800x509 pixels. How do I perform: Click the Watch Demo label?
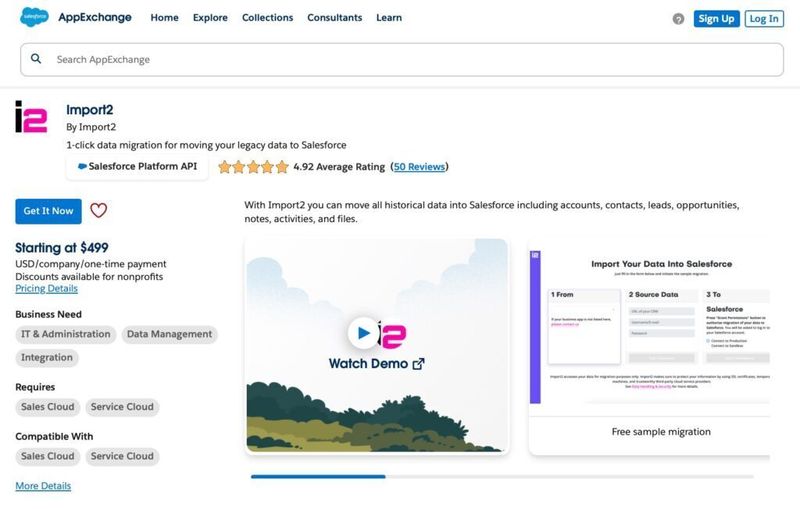point(368,364)
